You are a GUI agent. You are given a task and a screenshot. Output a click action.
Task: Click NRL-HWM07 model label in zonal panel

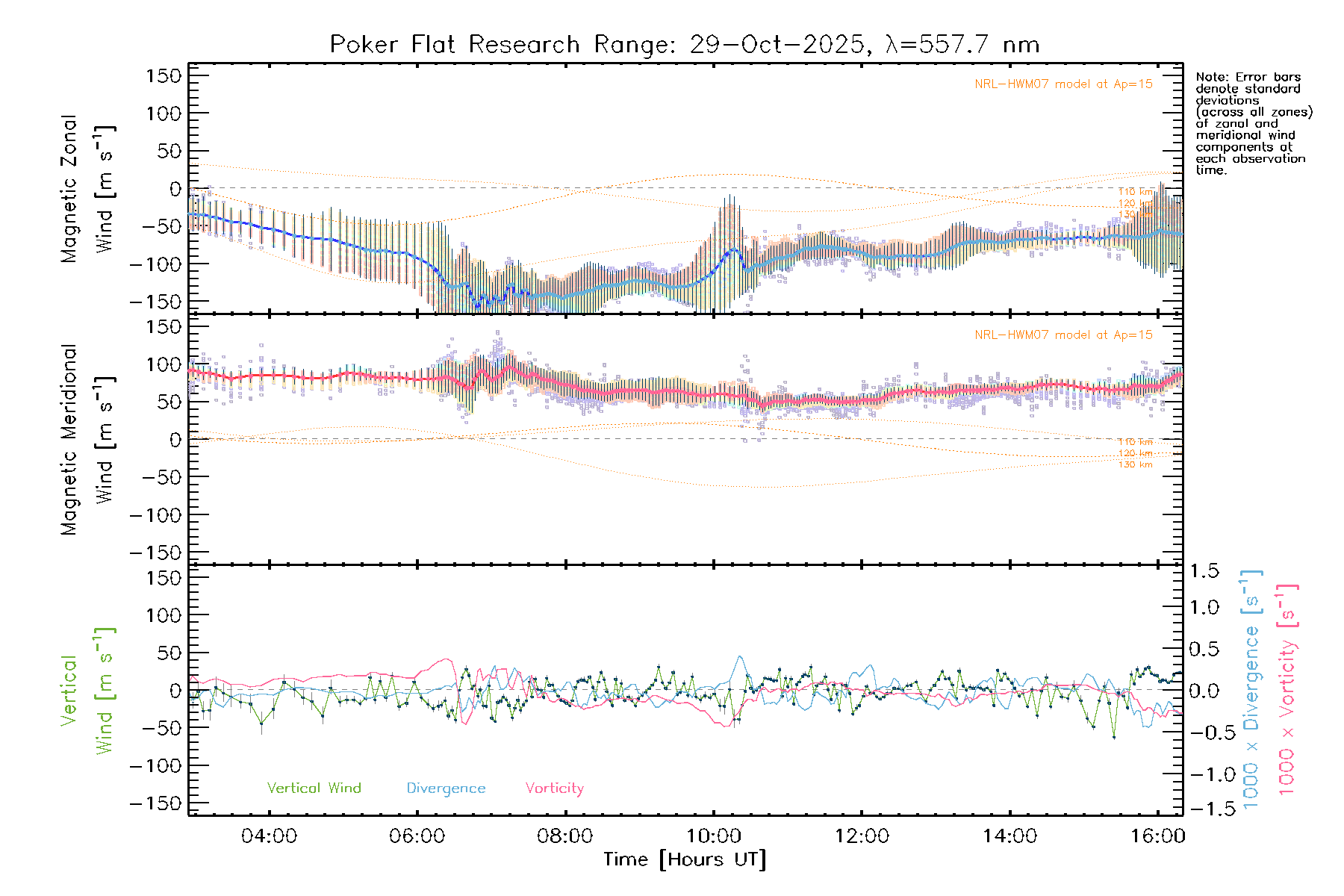[x=1063, y=84]
